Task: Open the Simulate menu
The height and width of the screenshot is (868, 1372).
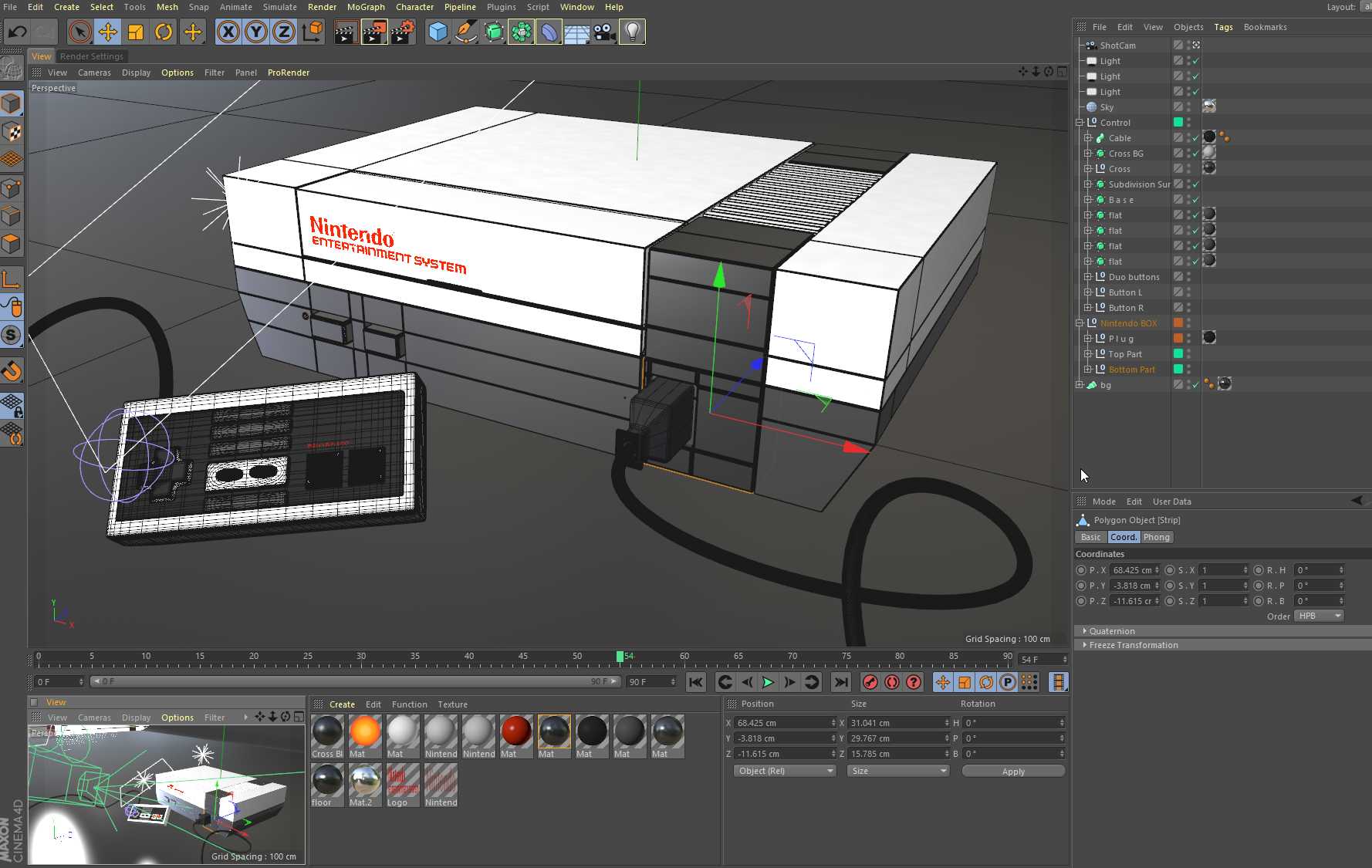Action: (279, 7)
